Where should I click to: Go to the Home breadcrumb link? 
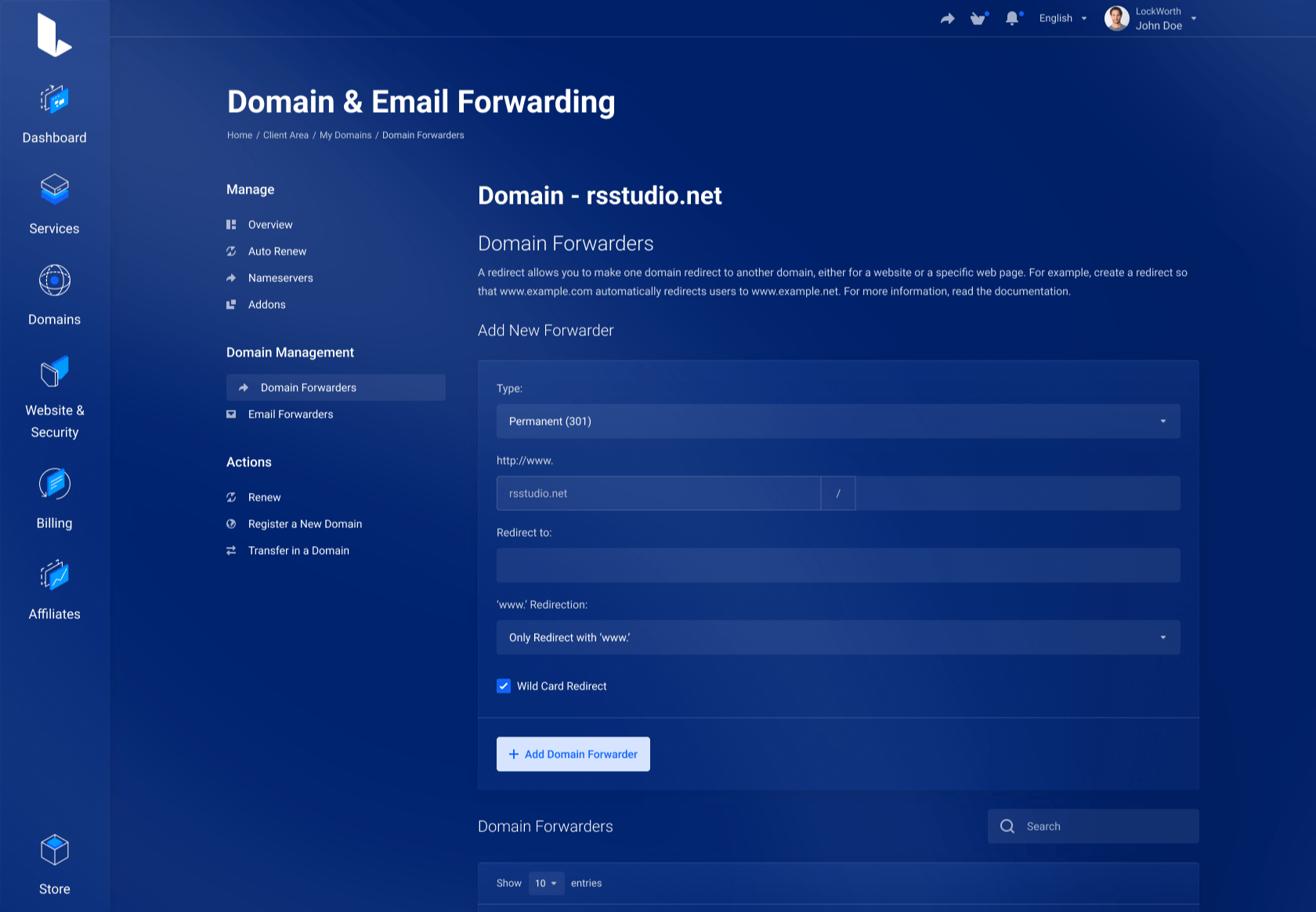pyautogui.click(x=240, y=136)
